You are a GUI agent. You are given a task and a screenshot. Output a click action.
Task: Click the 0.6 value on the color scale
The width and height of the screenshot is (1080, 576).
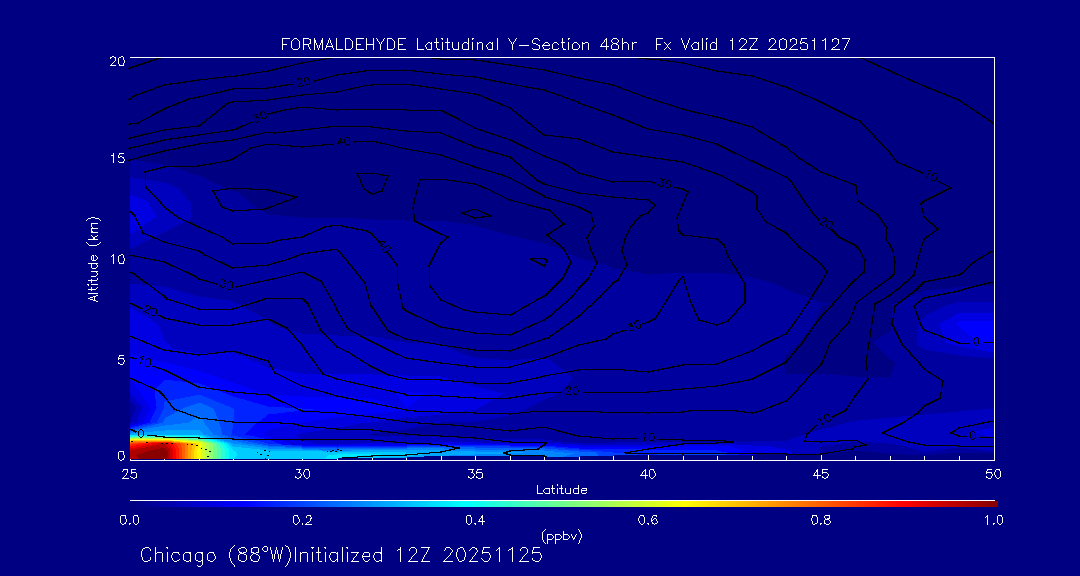647,520
